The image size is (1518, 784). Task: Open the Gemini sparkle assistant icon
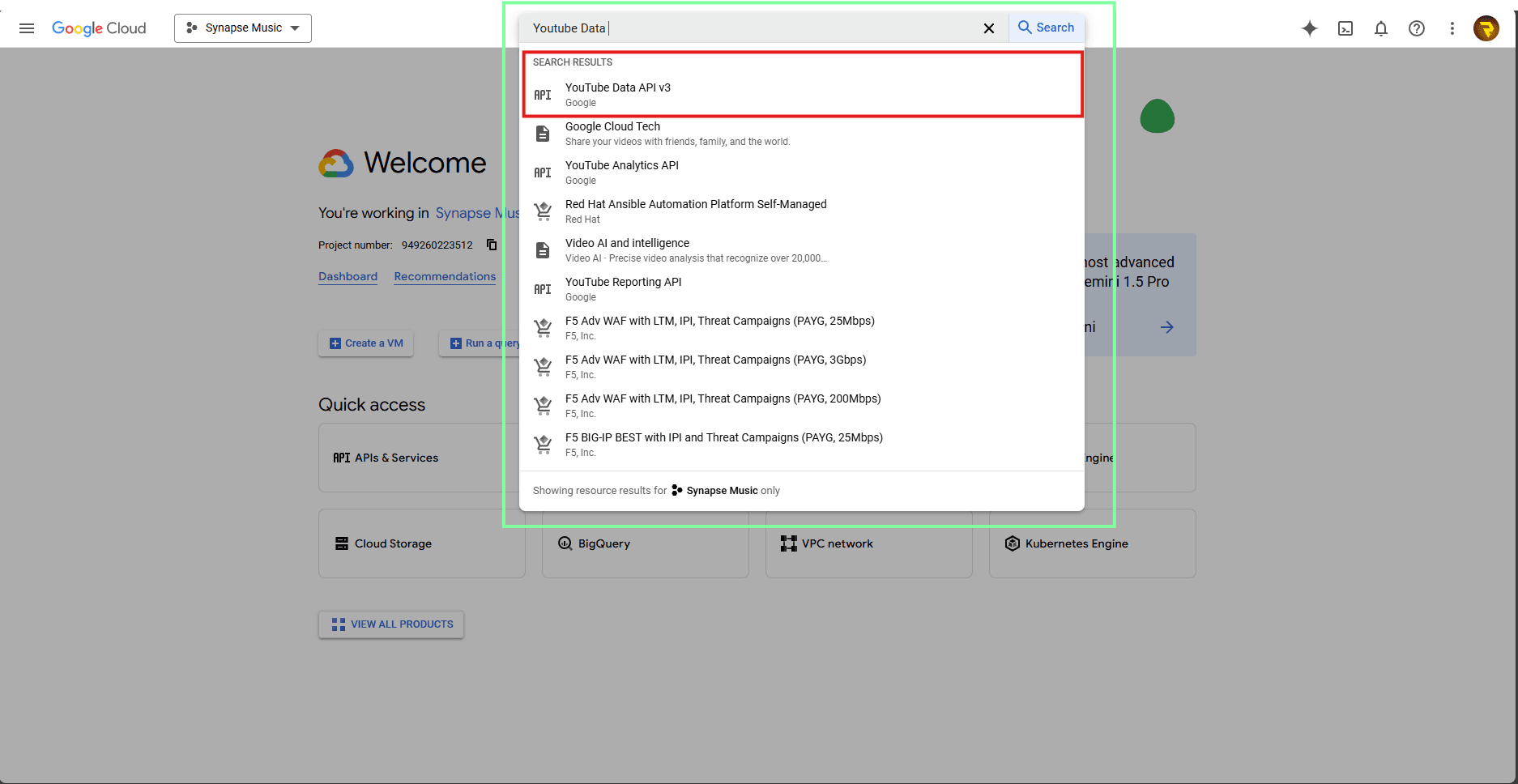[1310, 28]
